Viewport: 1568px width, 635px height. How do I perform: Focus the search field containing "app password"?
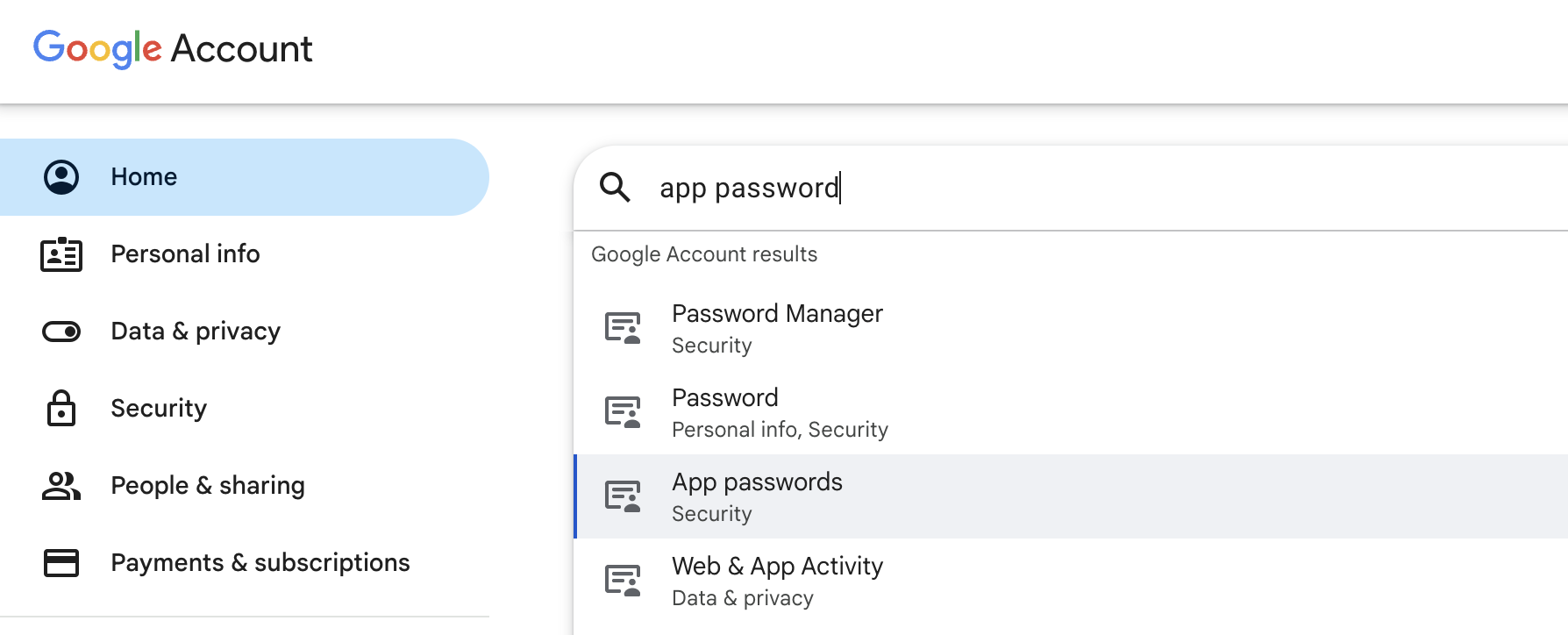pos(1052,188)
